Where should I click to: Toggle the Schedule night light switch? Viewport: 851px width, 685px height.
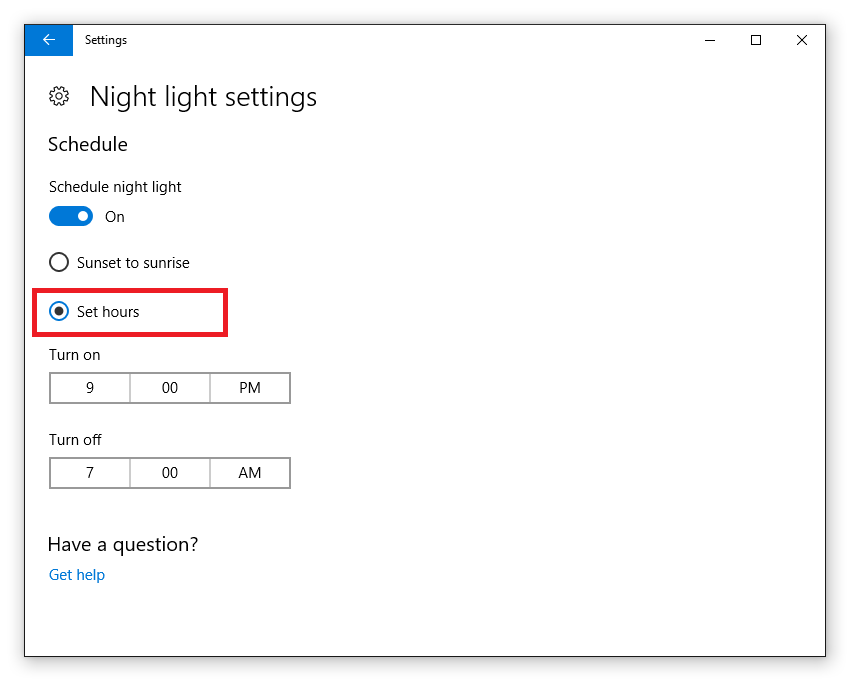(71, 217)
